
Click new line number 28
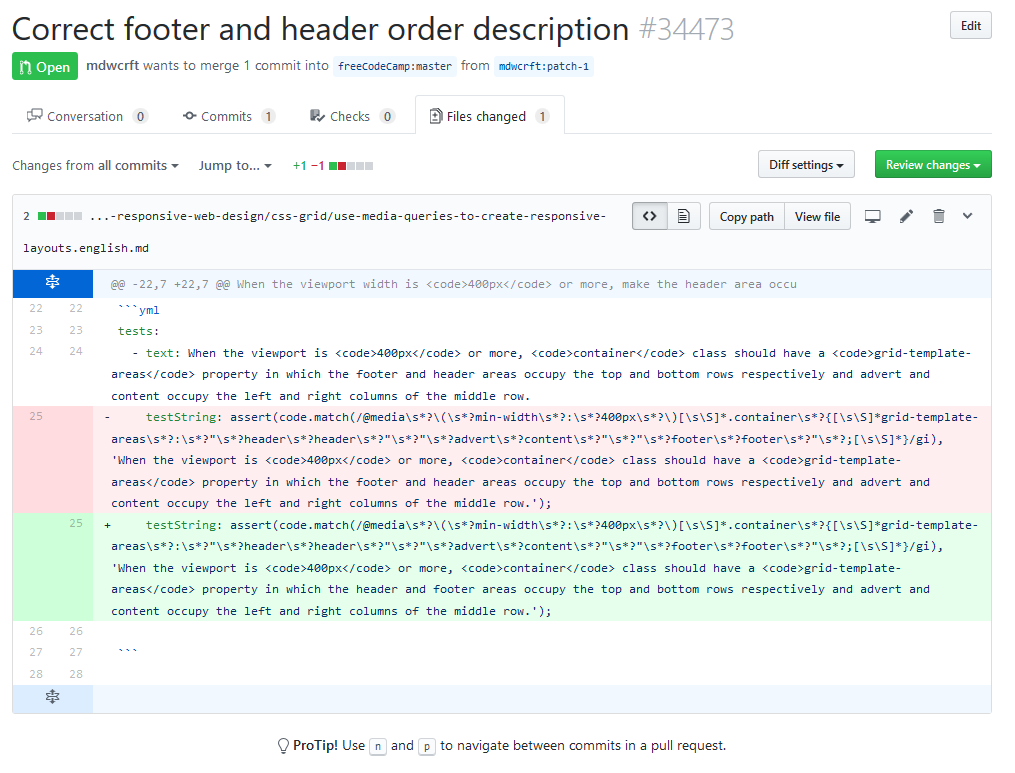point(76,674)
